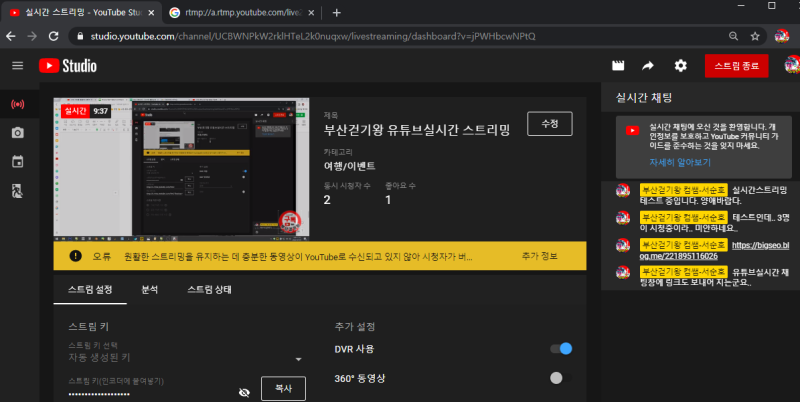Disable the DVR 사용 toggle
The image size is (800, 402).
coord(561,349)
